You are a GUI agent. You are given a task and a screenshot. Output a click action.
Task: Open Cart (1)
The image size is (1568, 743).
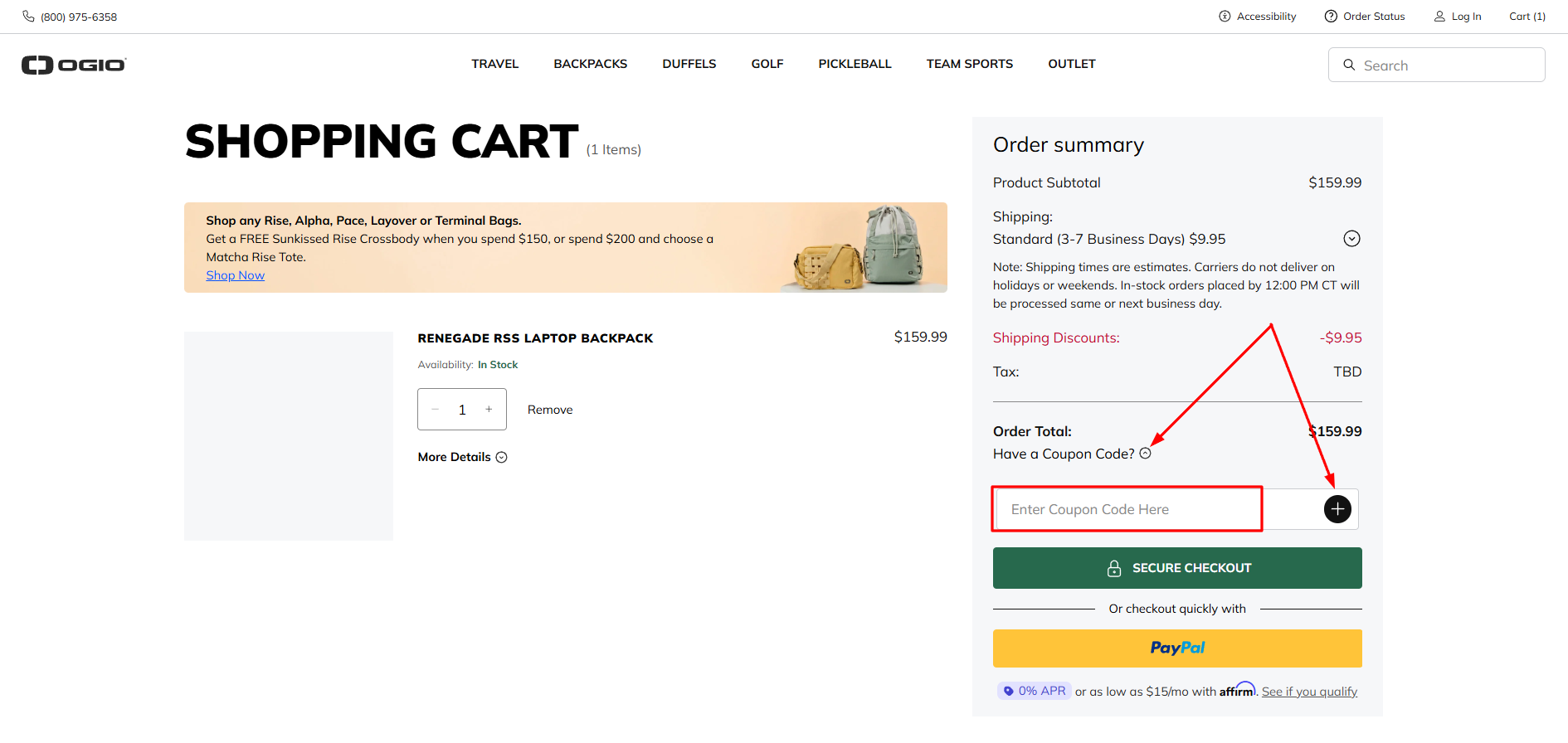pos(1527,17)
